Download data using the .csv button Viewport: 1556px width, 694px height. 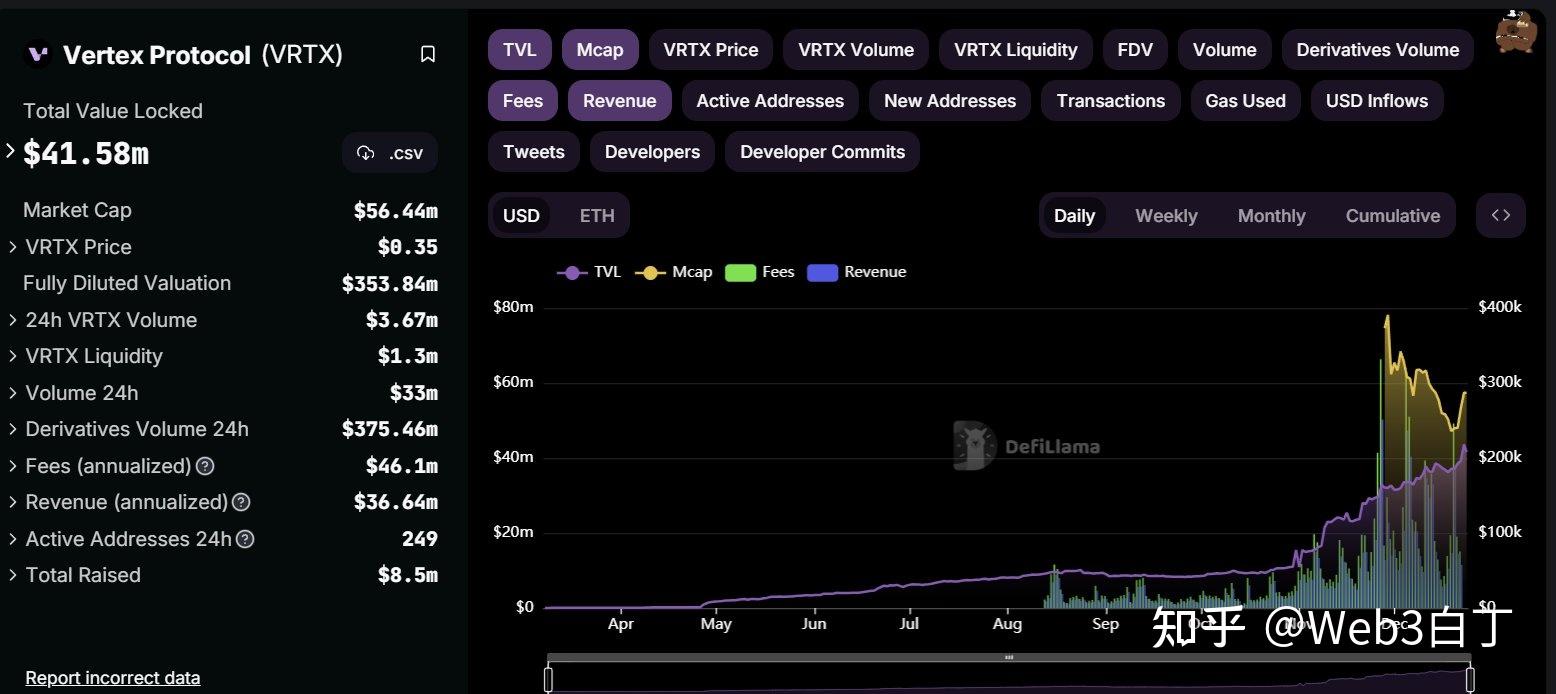click(x=390, y=153)
